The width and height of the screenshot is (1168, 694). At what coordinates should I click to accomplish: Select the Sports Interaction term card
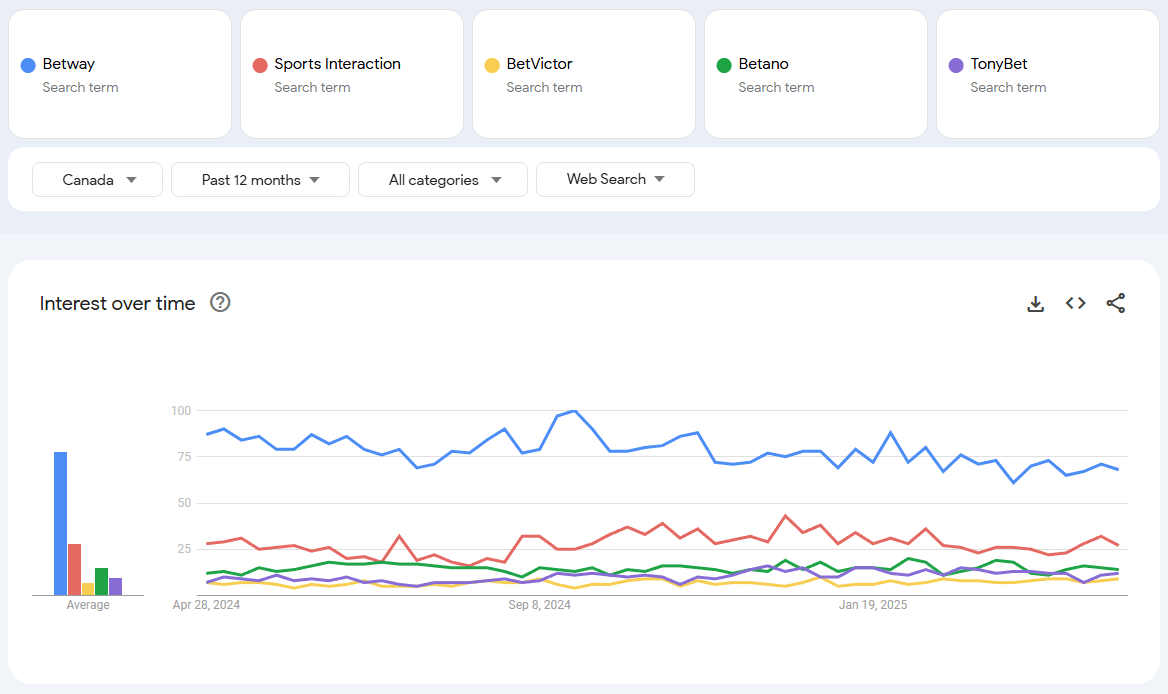tap(352, 74)
